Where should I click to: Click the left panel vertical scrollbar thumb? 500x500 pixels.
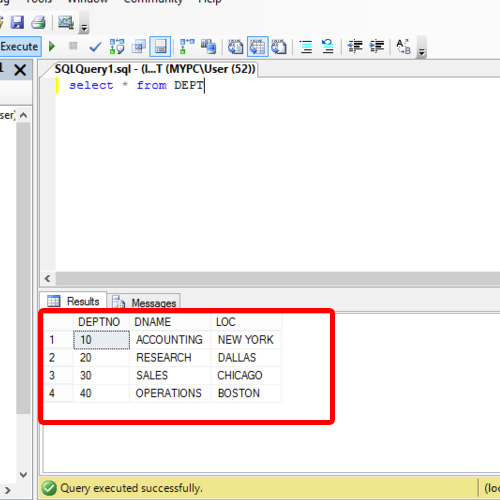point(23,269)
